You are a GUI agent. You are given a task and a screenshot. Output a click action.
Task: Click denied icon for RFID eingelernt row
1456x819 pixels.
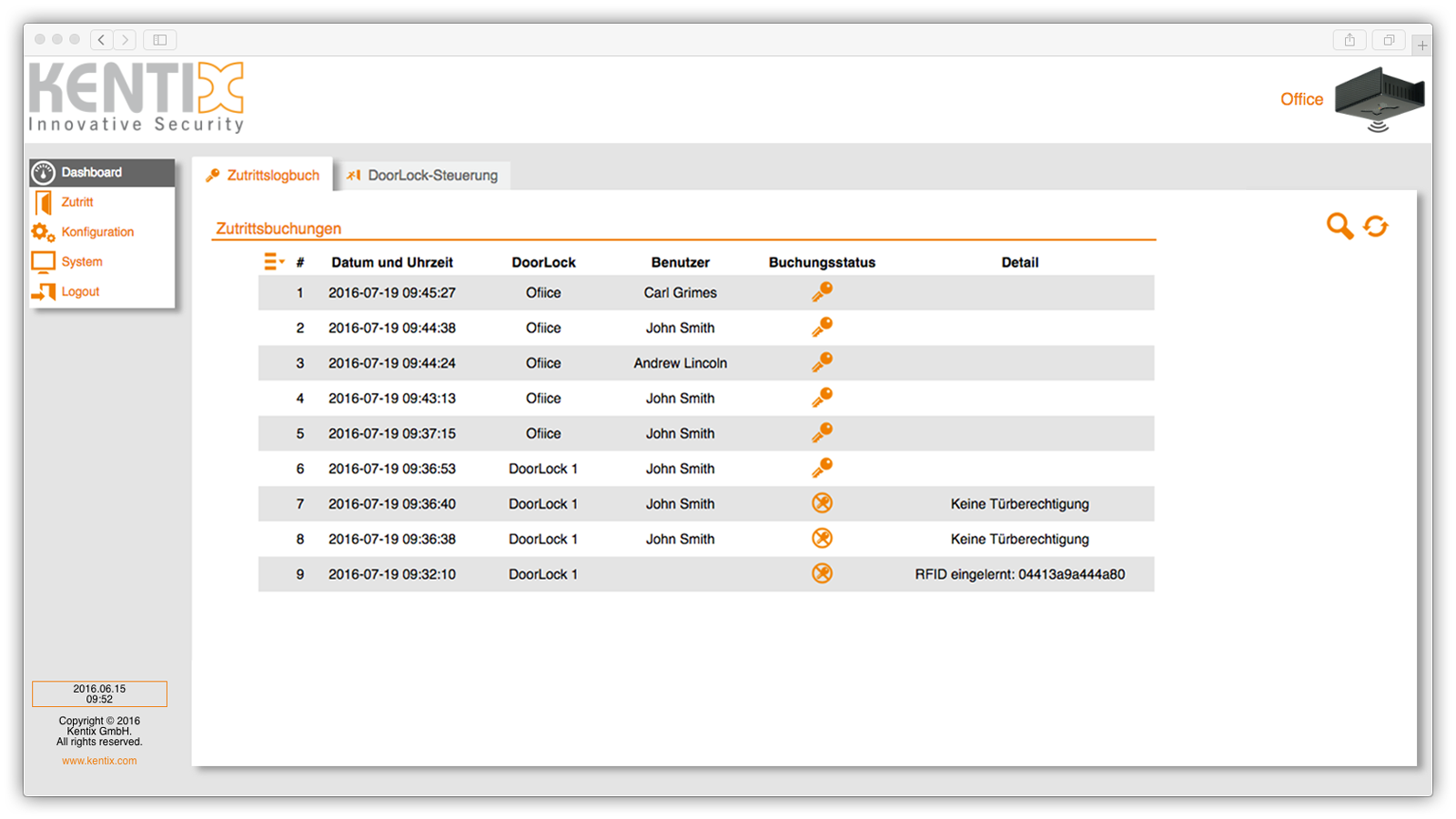coord(822,573)
